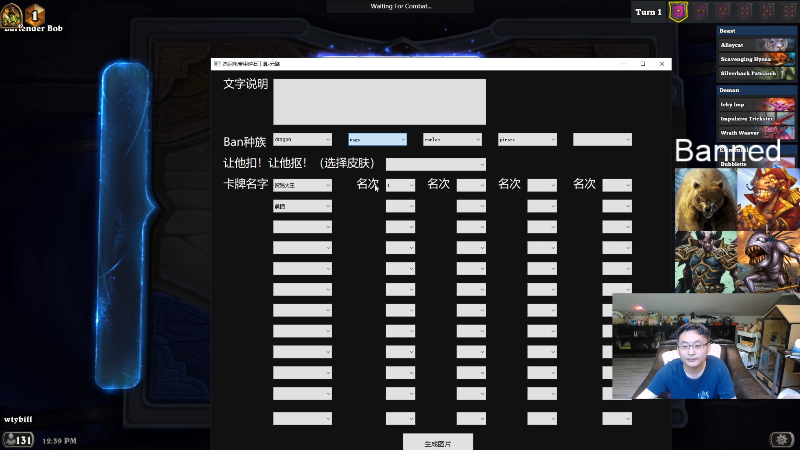Open the 名次 dropdown showing value 1
Image resolution: width=800 pixels, height=450 pixels.
[x=401, y=185]
